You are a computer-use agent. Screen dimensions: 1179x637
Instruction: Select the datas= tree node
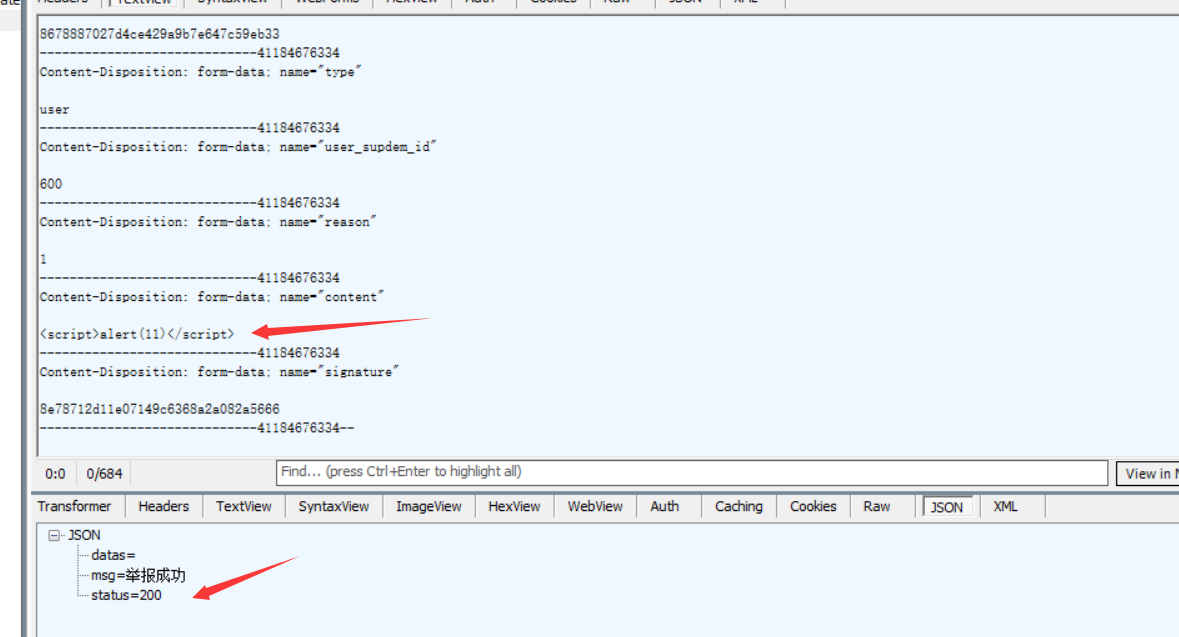click(114, 555)
